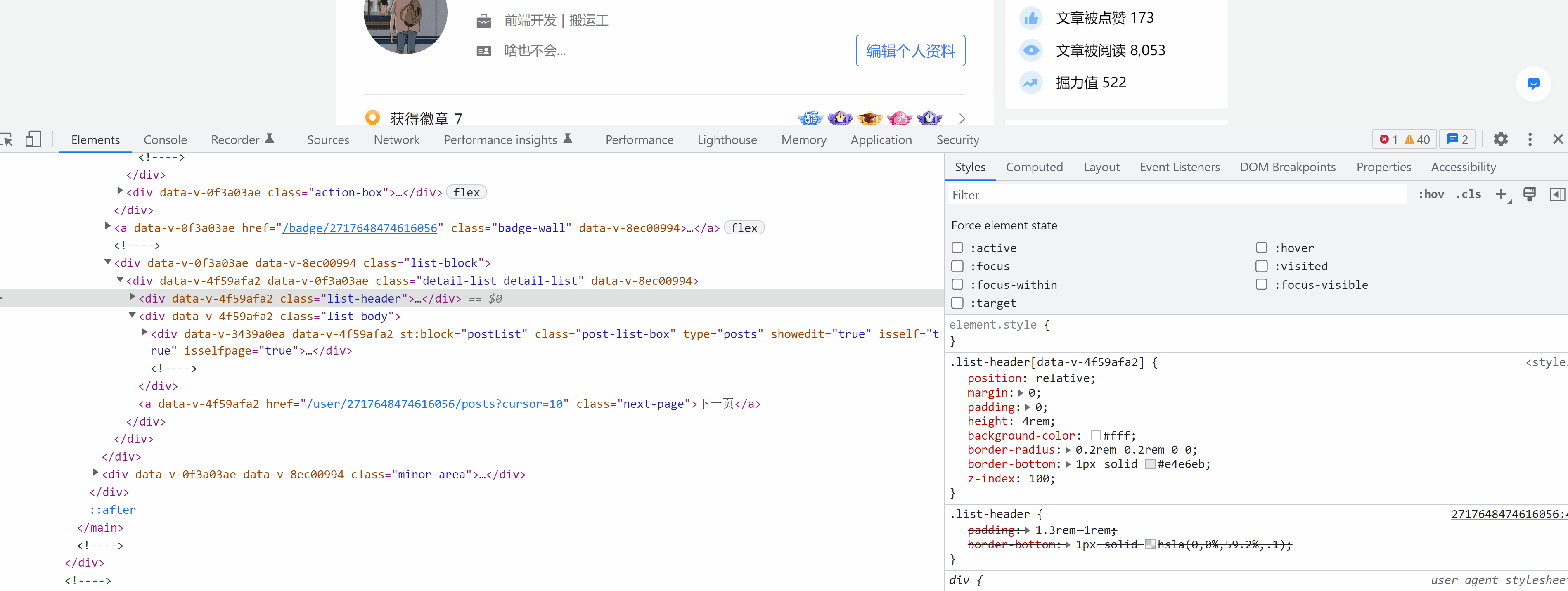Screen dimensions: 1568x591
Task: Expand the list-header div node
Action: pyautogui.click(x=132, y=297)
